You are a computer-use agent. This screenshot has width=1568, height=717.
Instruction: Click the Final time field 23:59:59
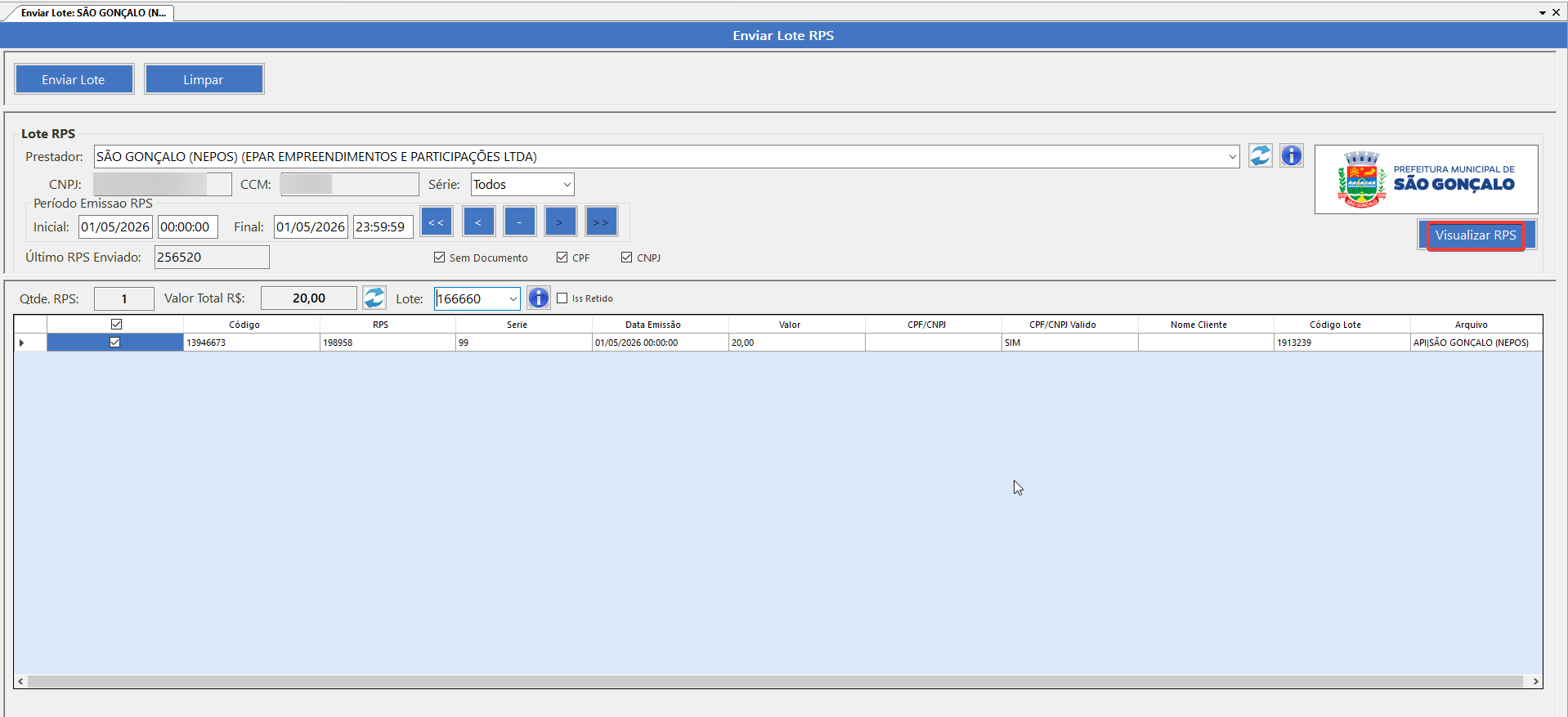click(383, 227)
